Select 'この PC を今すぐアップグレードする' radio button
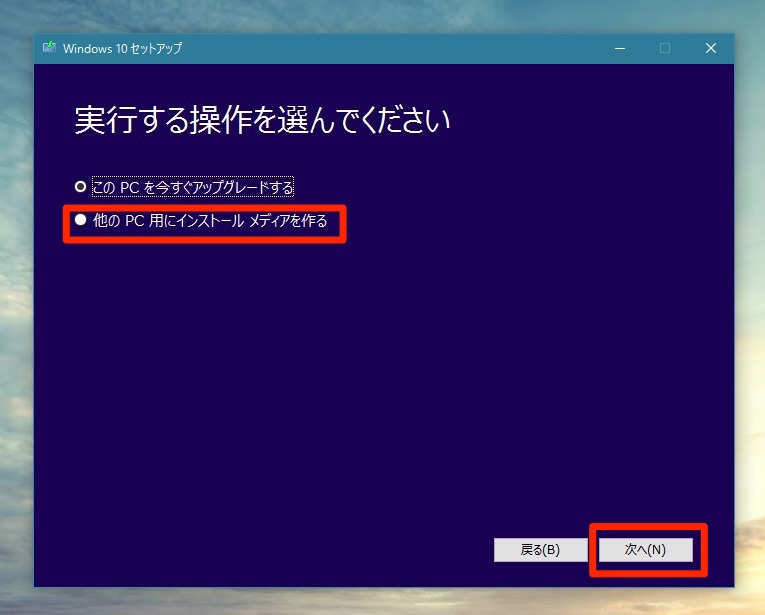The image size is (765, 615). tap(81, 187)
